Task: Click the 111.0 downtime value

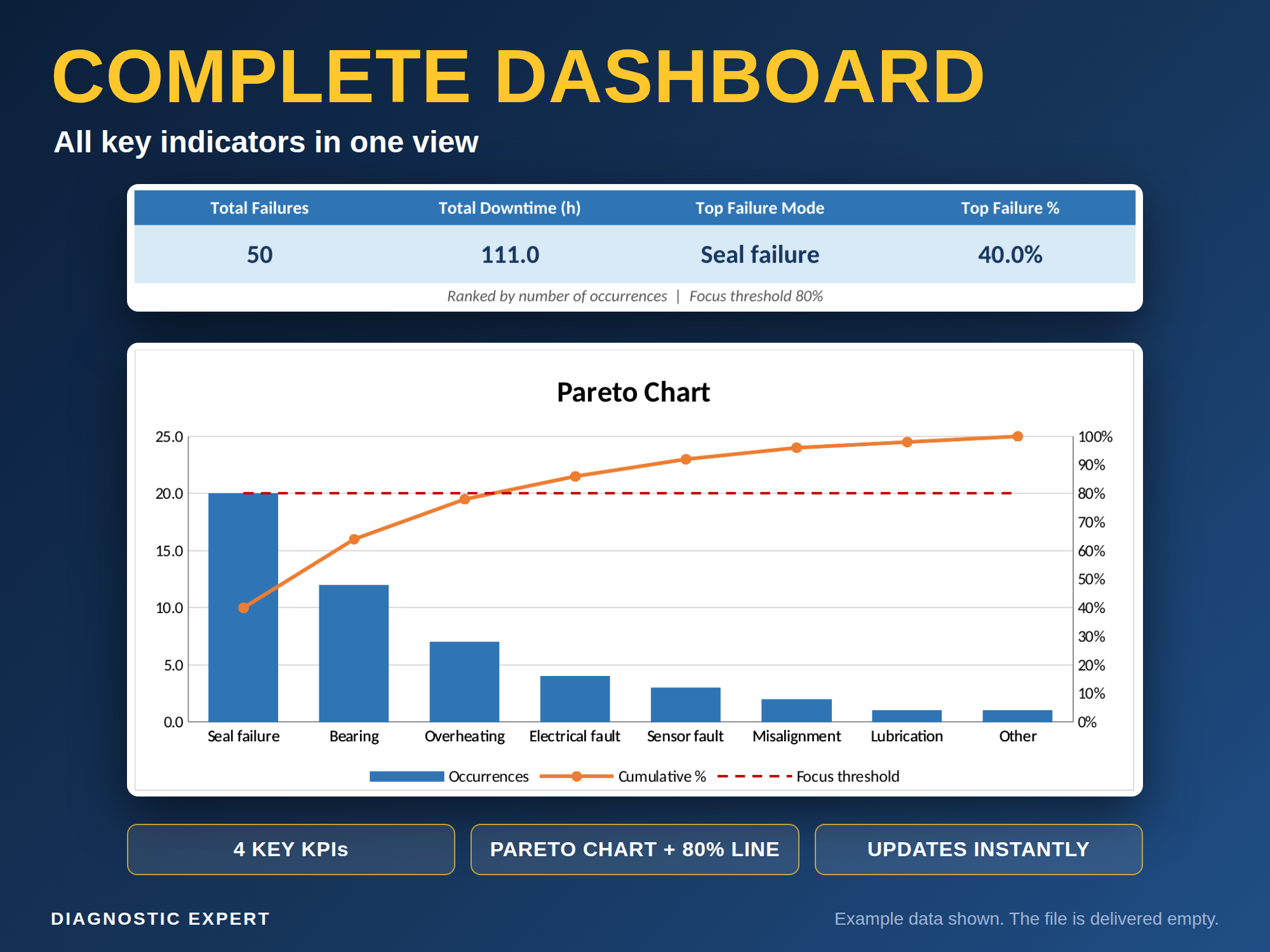Action: click(510, 255)
